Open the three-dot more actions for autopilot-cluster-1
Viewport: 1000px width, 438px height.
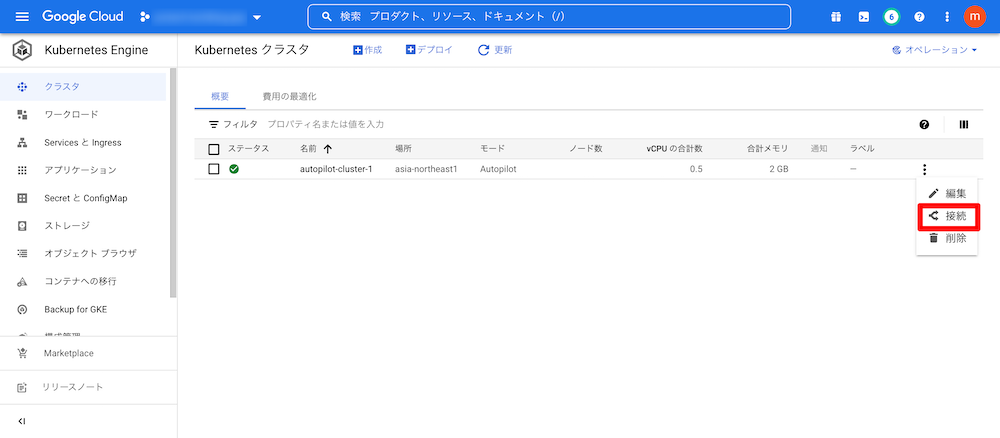point(925,169)
